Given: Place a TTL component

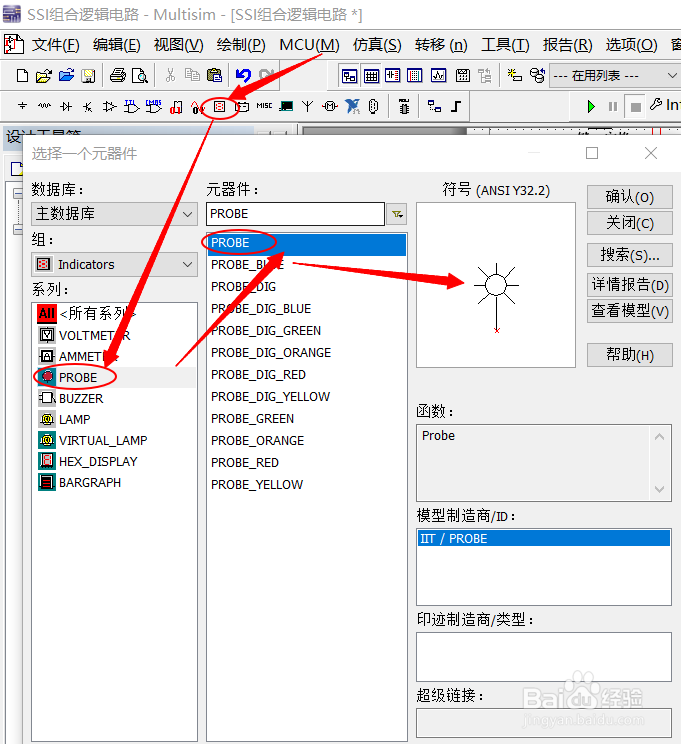Looking at the screenshot, I should tap(131, 106).
